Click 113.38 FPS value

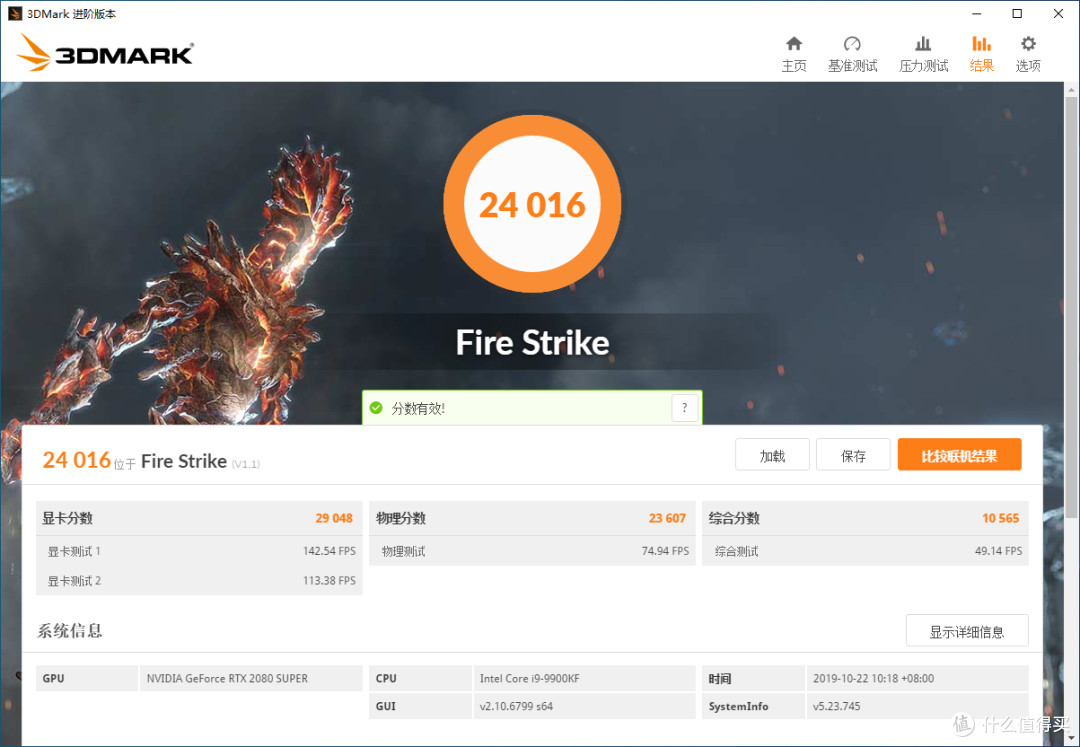click(329, 580)
